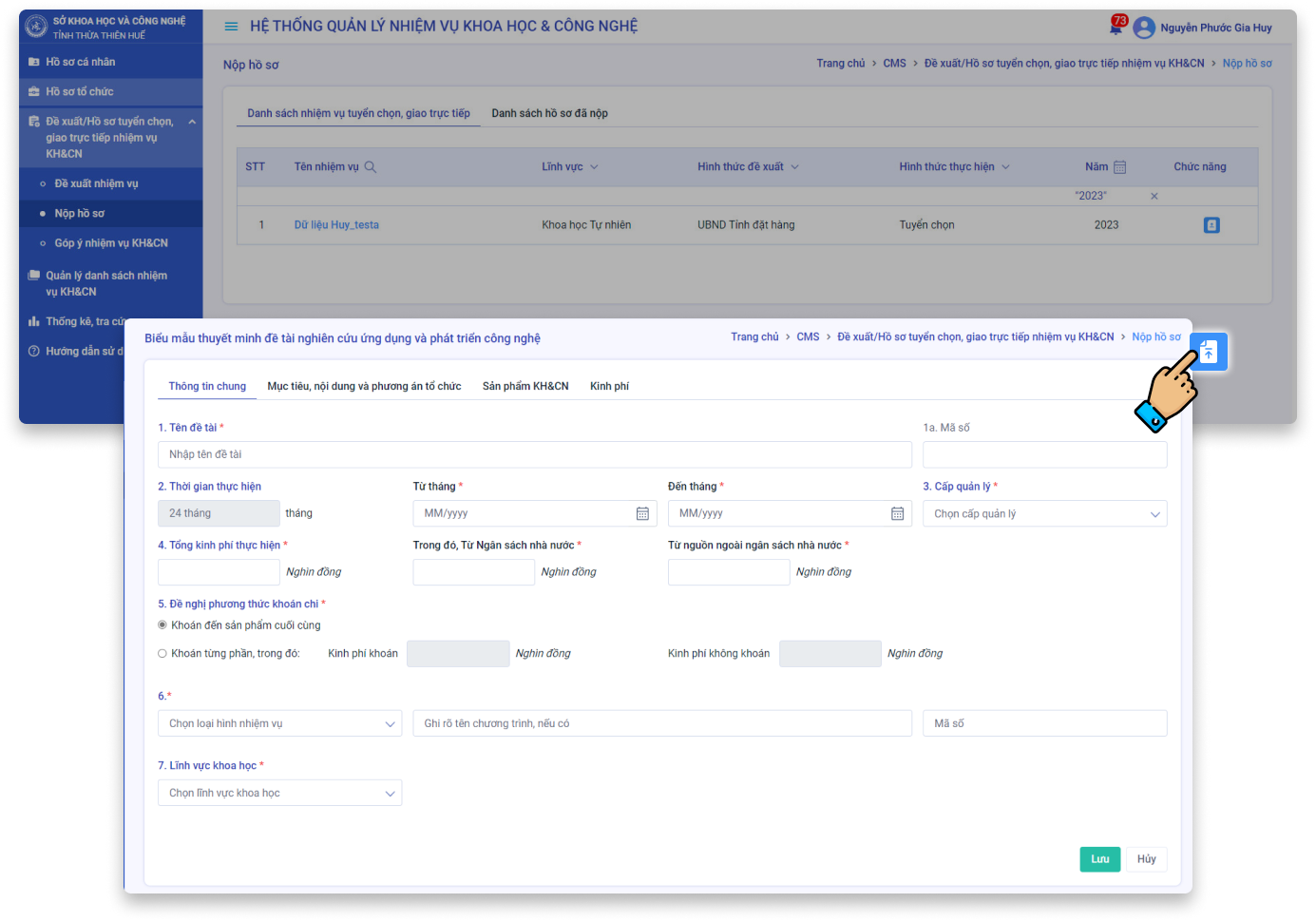Collapse Đề xuất/Hồ sơ tuyển chọn sidebar group
Viewport: 1316px width, 922px height.
tap(192, 122)
